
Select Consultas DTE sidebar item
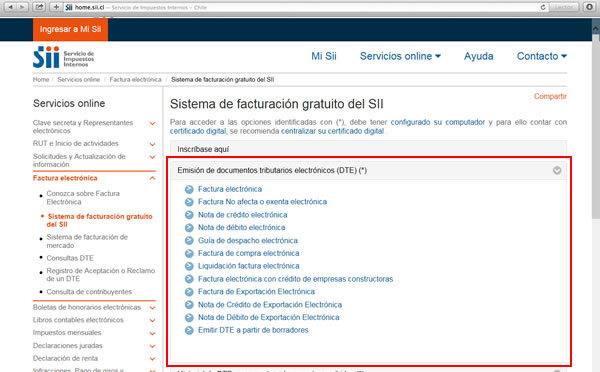[x=70, y=258]
